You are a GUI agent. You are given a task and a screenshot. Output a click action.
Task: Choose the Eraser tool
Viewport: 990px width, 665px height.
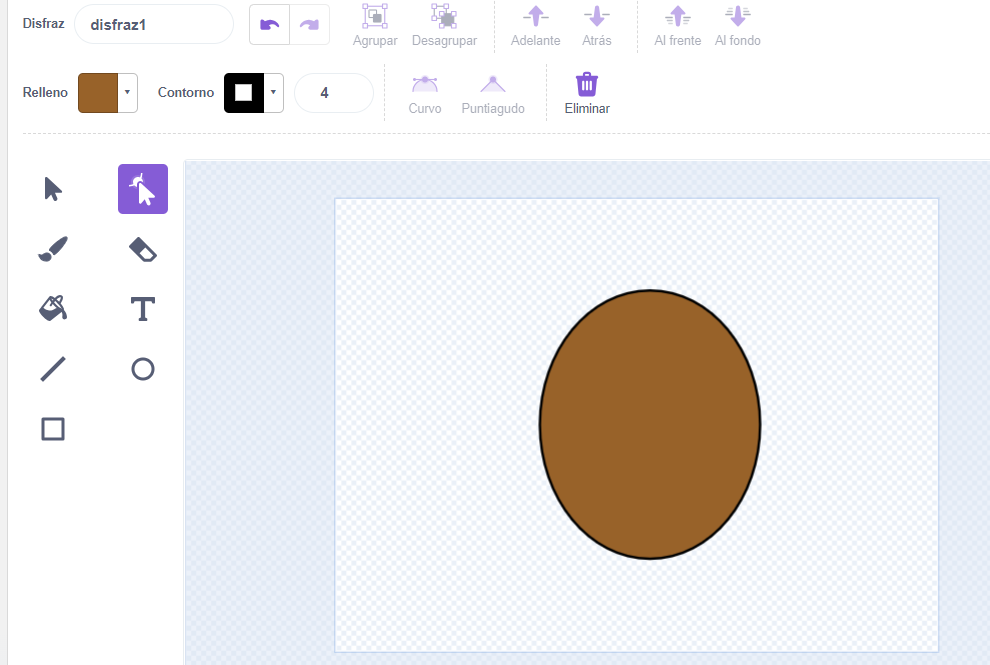[143, 249]
